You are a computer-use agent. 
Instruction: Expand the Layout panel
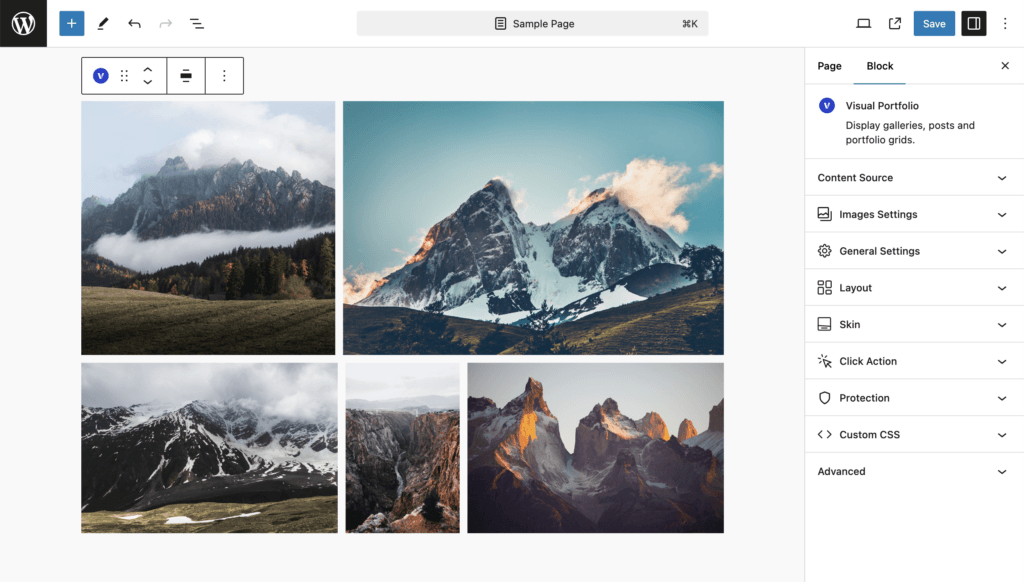[914, 287]
